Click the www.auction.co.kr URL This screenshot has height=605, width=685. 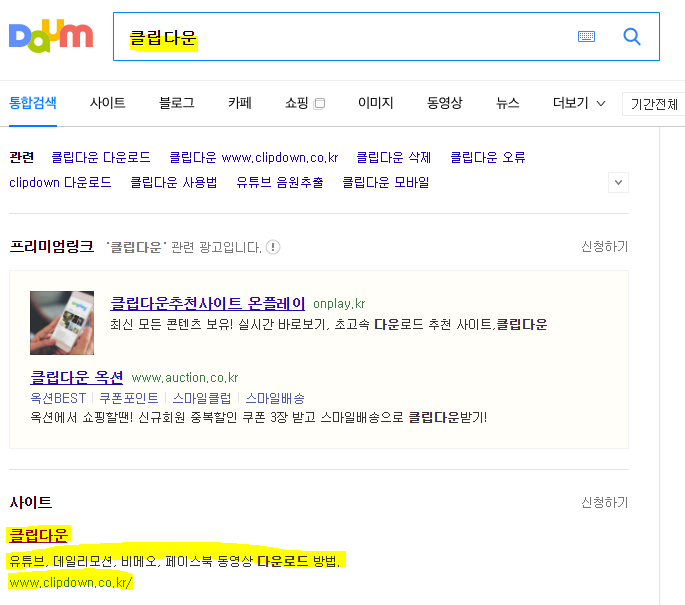[185, 377]
